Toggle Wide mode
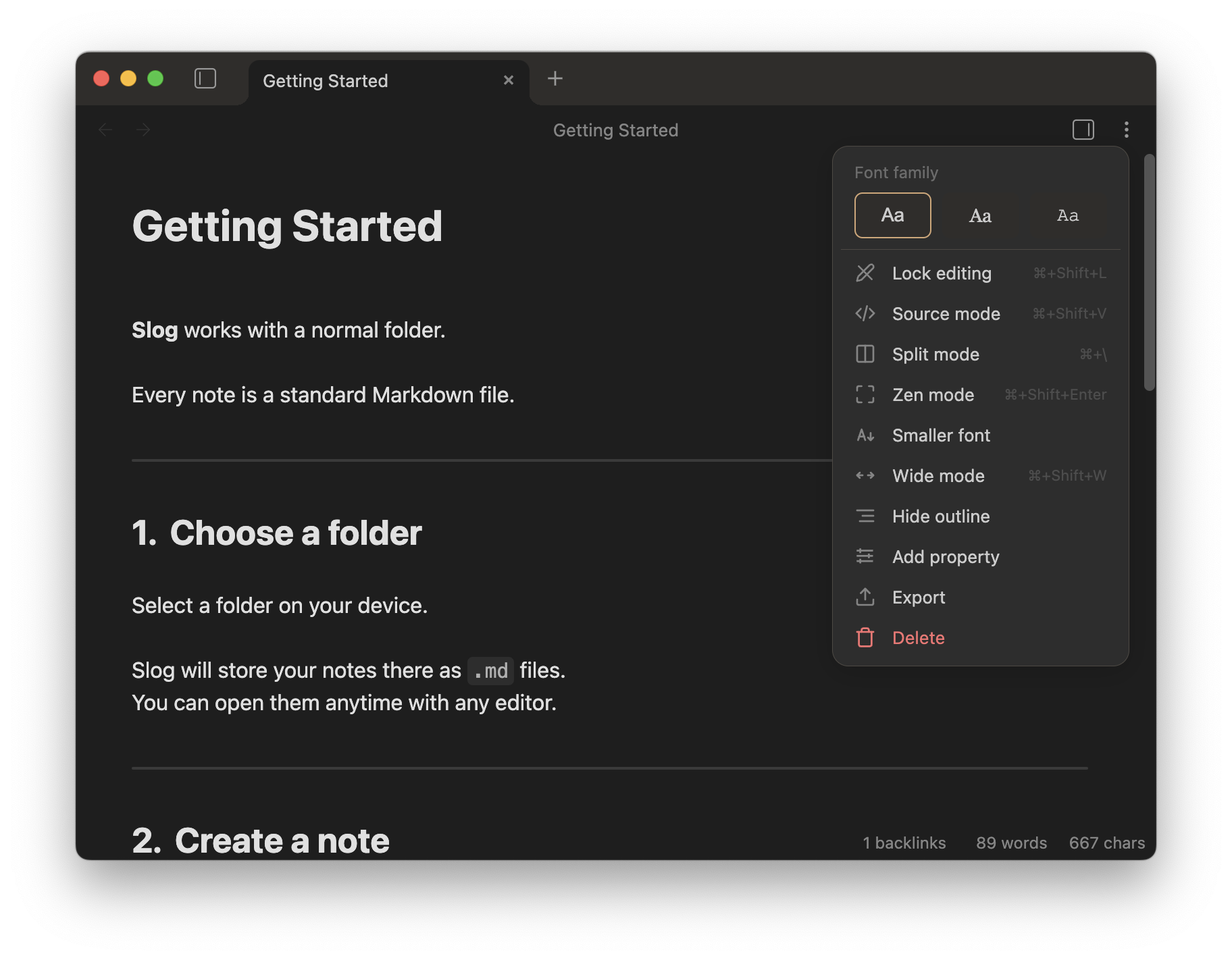The height and width of the screenshot is (960, 1232). (938, 476)
